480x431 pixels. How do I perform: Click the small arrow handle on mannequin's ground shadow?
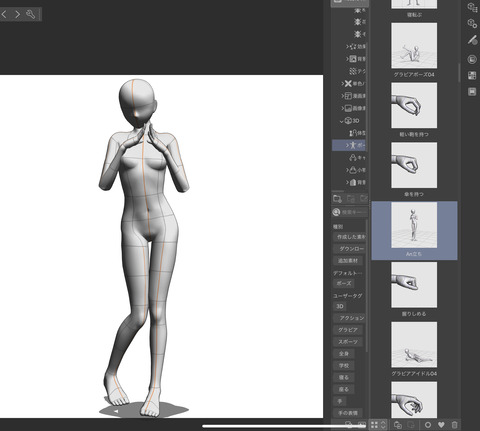pos(116,412)
